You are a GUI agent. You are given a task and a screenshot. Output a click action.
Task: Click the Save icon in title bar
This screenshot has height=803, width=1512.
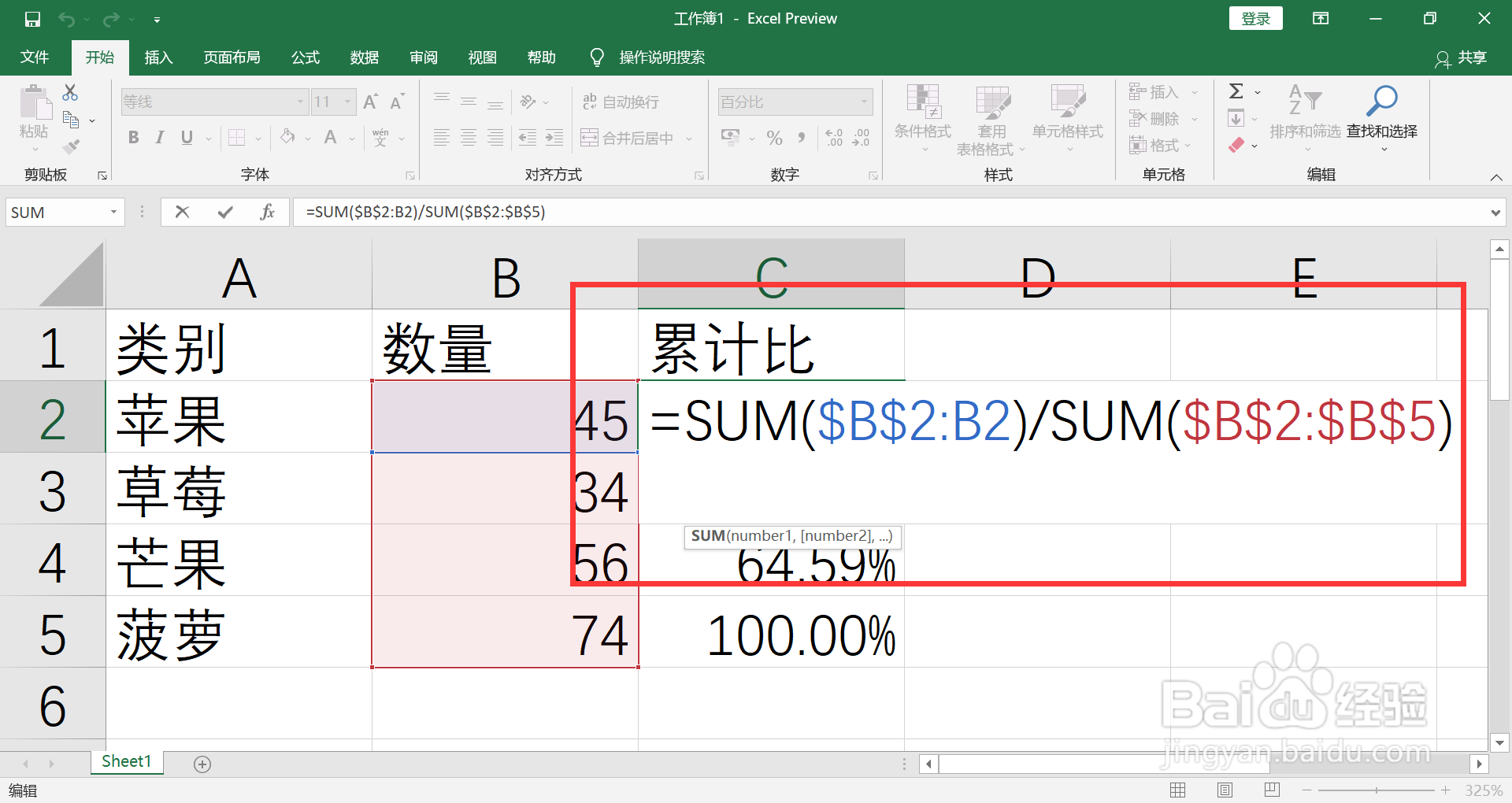tap(32, 19)
